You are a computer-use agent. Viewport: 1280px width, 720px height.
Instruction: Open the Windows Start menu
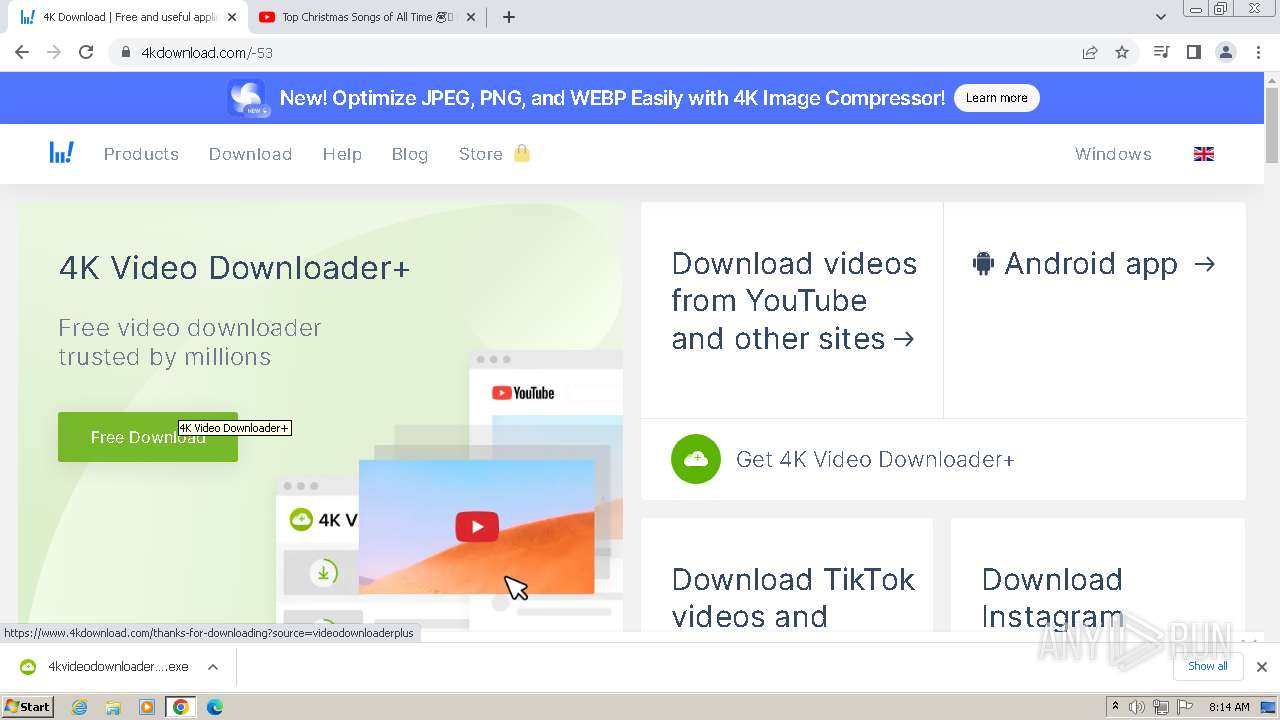28,707
